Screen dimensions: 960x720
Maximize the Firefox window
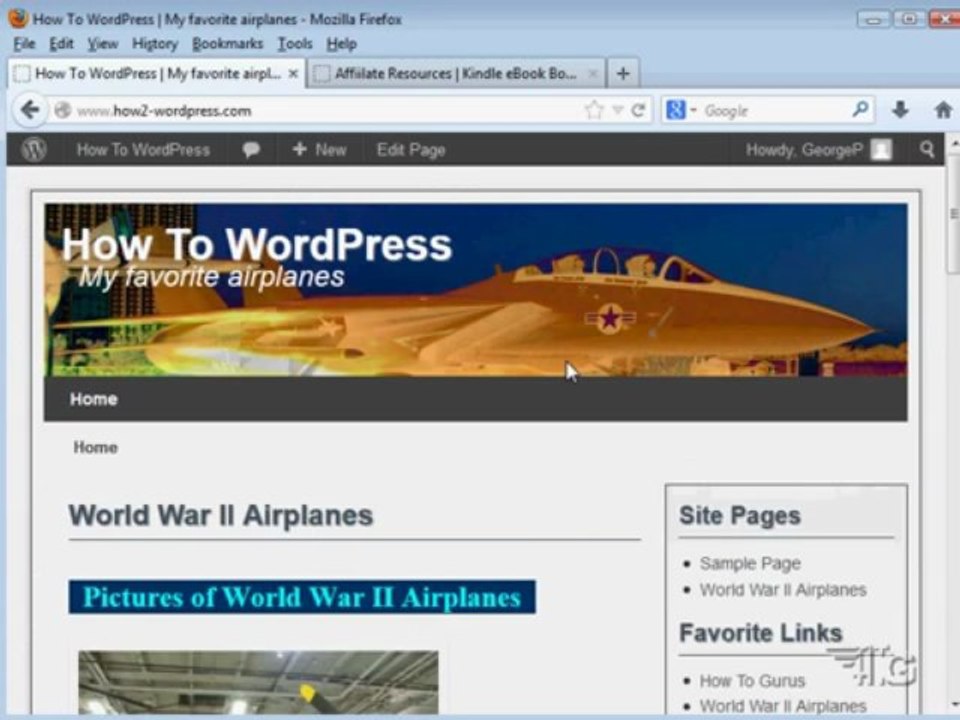point(909,19)
